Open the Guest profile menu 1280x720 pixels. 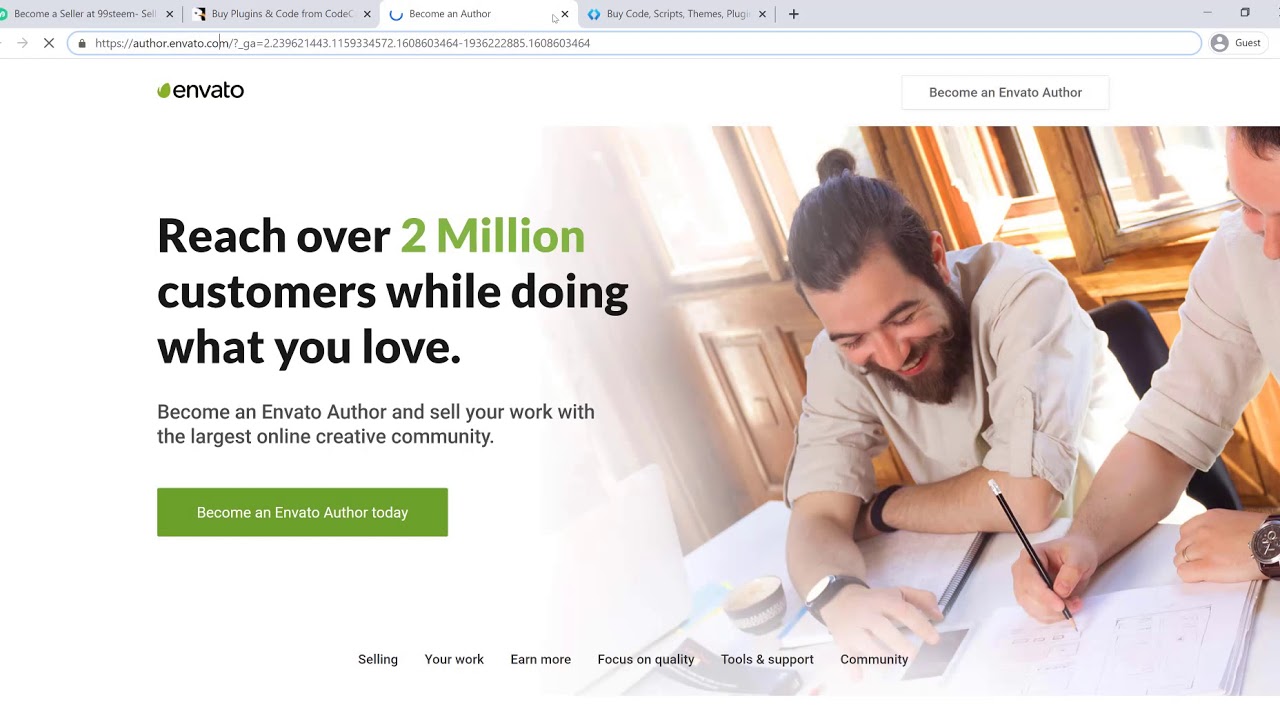pyautogui.click(x=1236, y=43)
